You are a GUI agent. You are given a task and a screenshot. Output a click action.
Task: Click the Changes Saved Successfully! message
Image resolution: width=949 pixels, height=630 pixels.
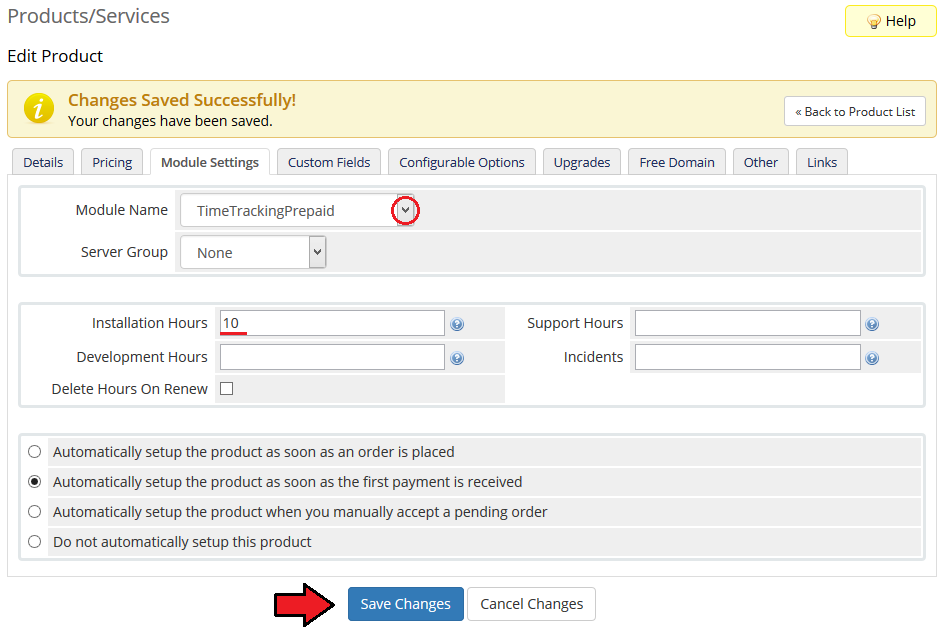pos(182,100)
